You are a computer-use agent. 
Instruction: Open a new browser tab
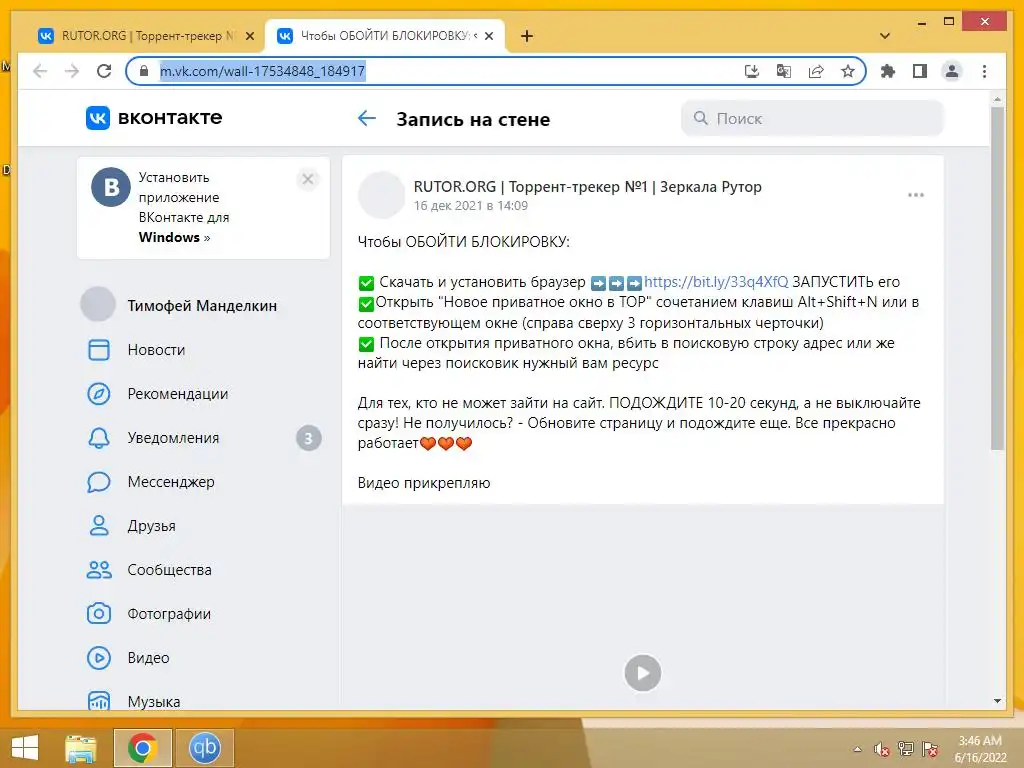coord(527,36)
